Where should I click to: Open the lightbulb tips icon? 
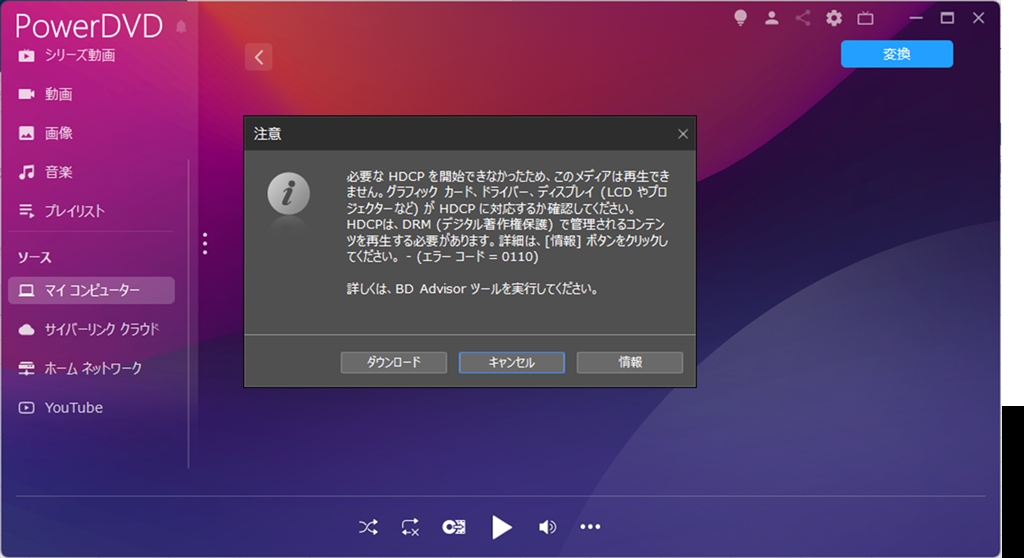[740, 18]
